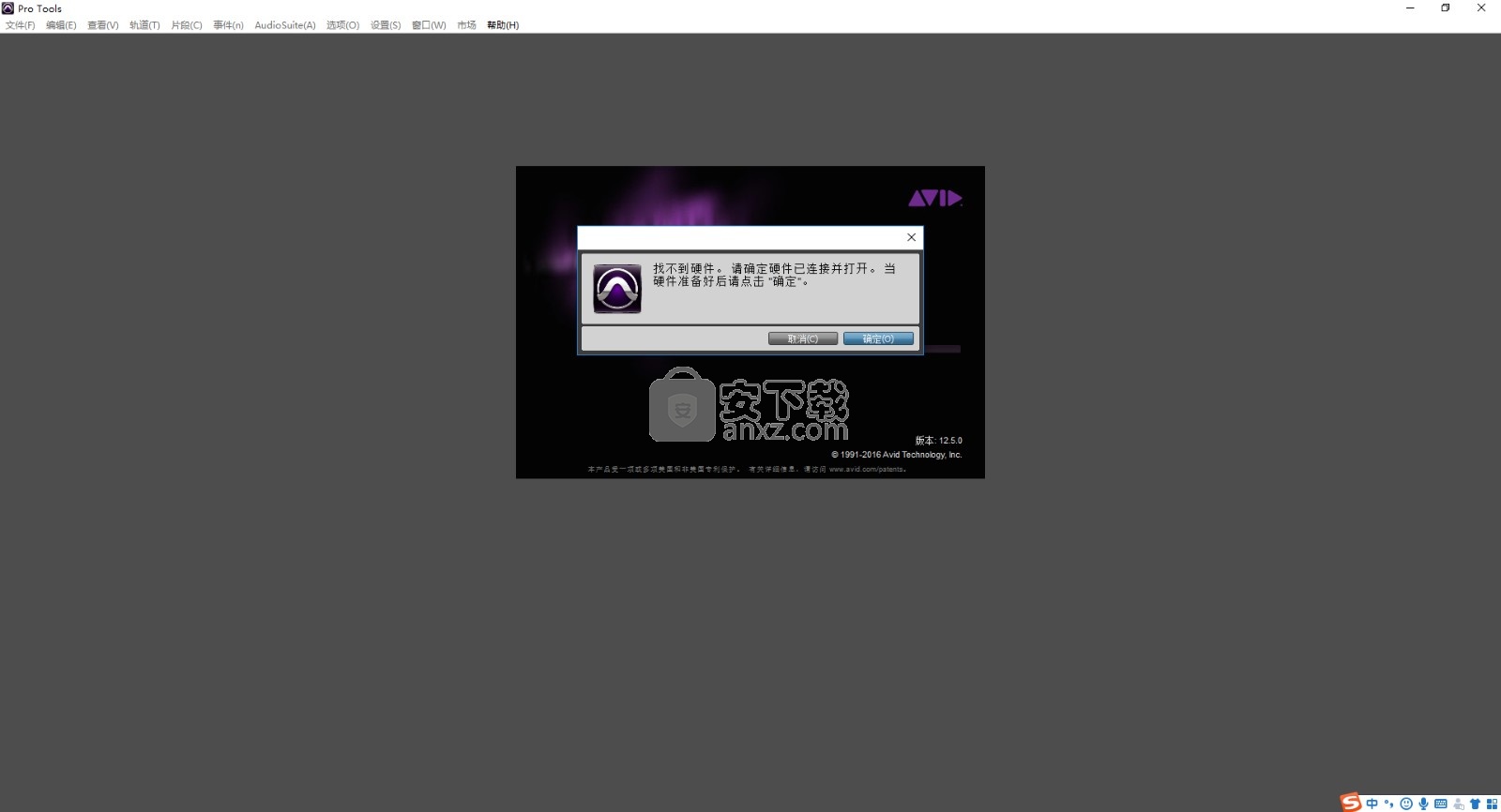
Task: Open the 设置(S) menu
Action: click(386, 25)
